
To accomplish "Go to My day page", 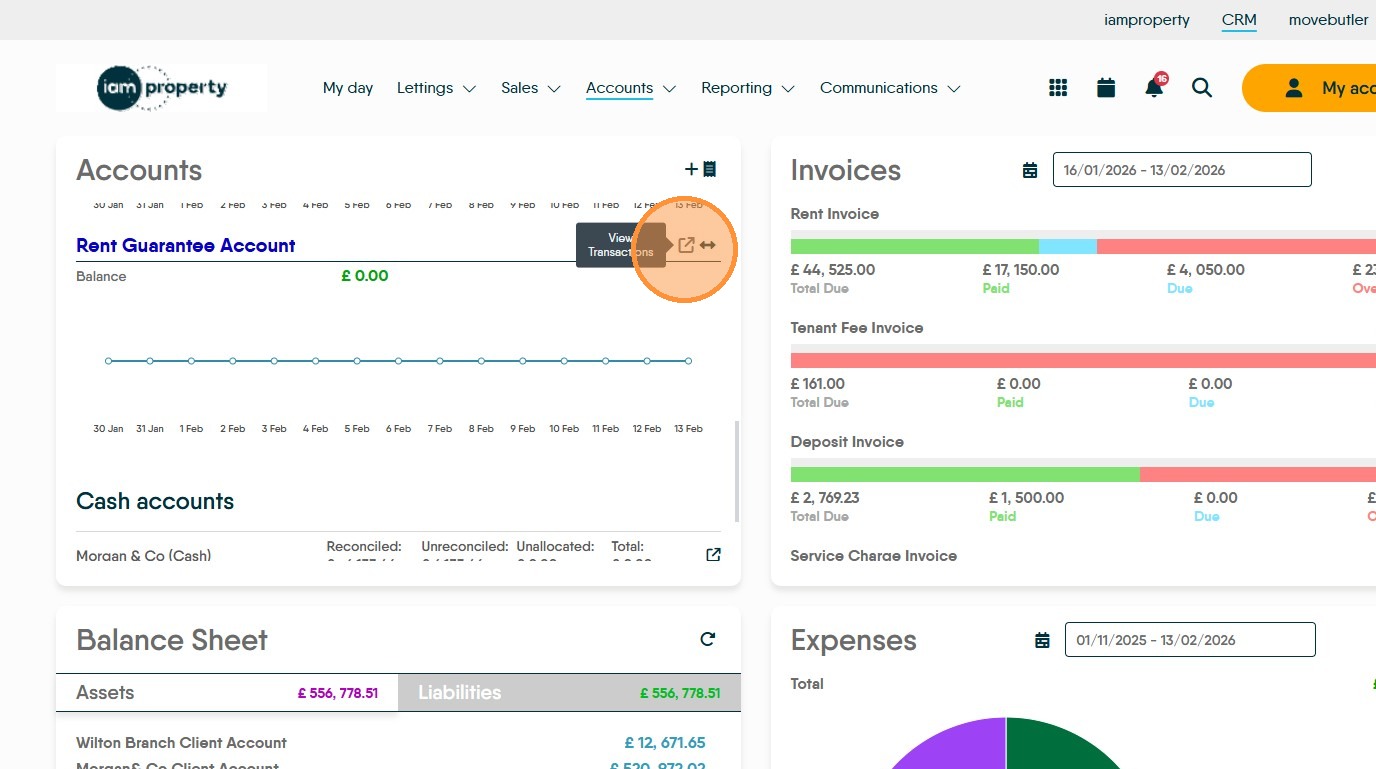I will (x=348, y=88).
